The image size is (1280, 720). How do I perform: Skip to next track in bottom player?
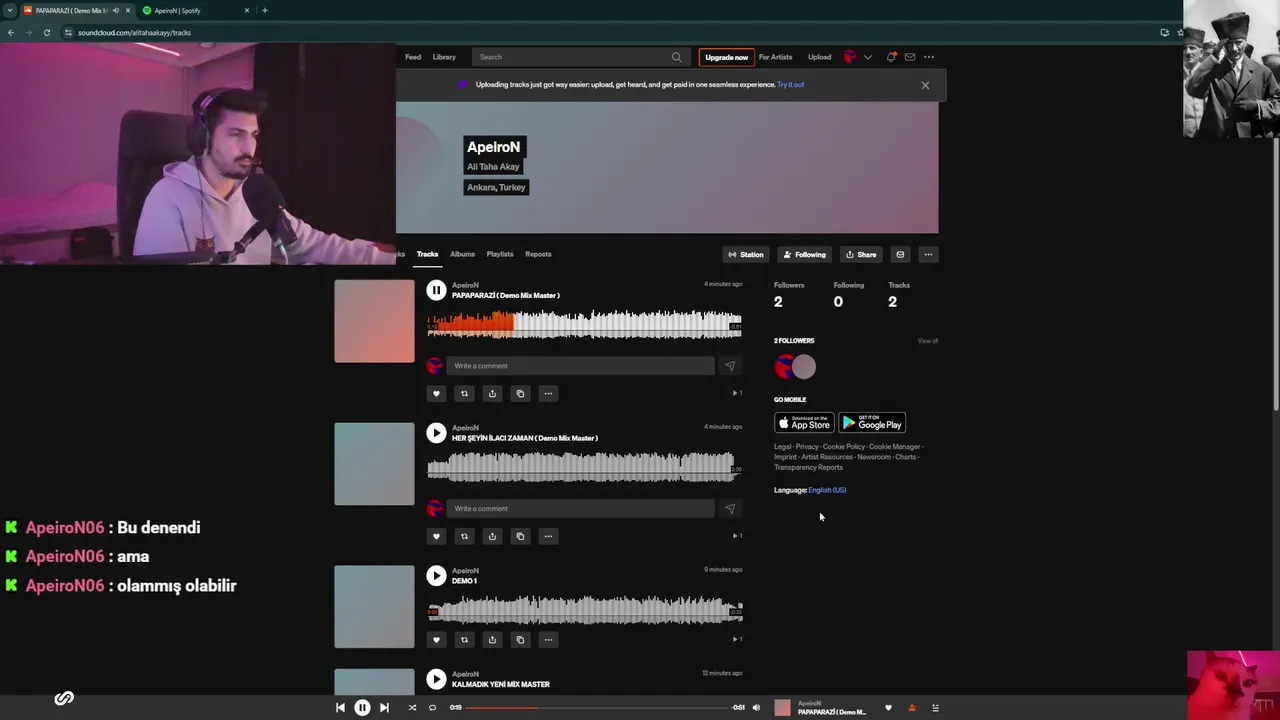[x=384, y=708]
